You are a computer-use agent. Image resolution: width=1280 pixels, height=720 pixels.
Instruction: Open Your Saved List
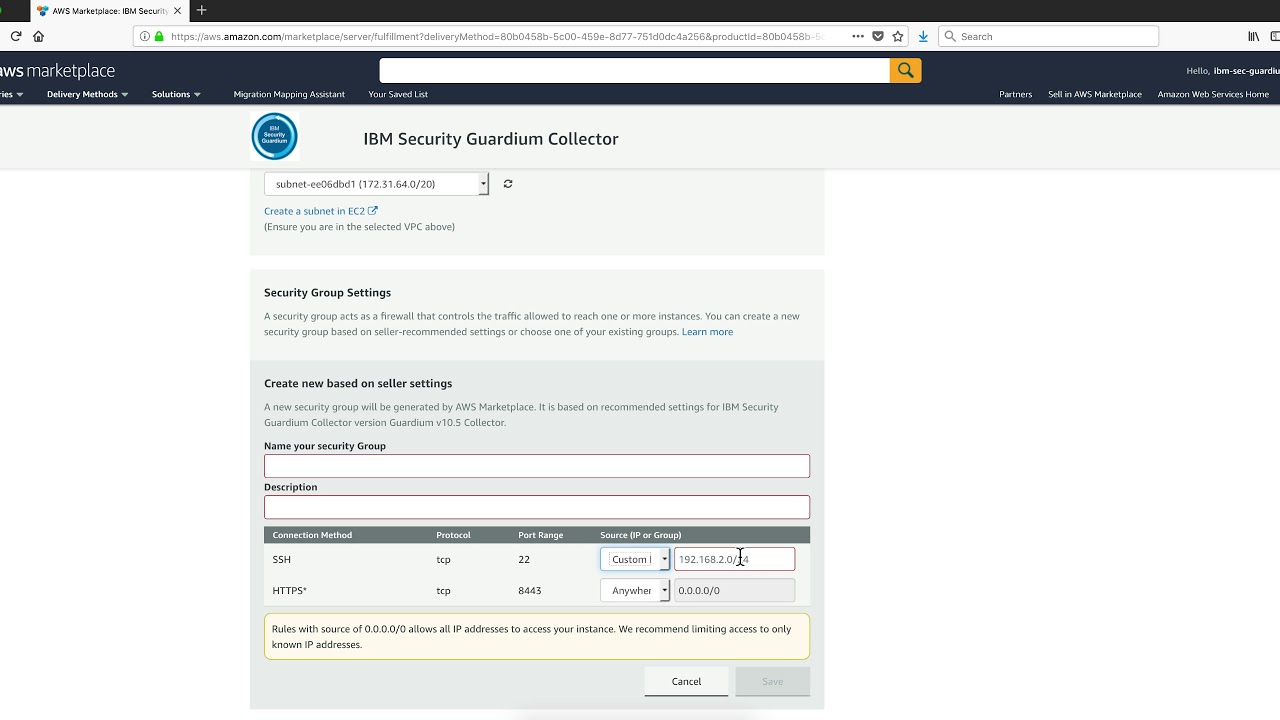(398, 94)
